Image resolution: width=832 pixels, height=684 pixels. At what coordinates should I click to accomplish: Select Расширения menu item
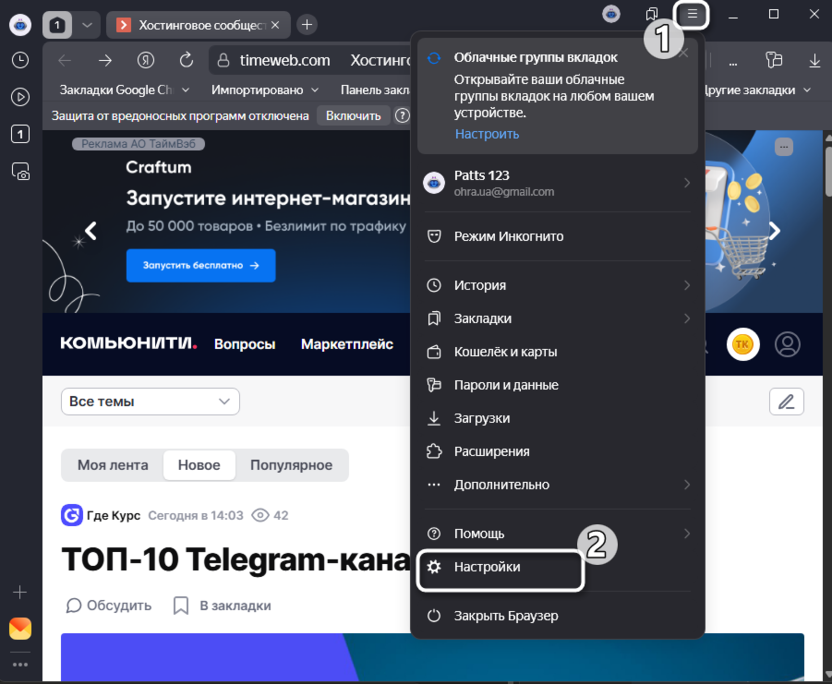(x=557, y=452)
